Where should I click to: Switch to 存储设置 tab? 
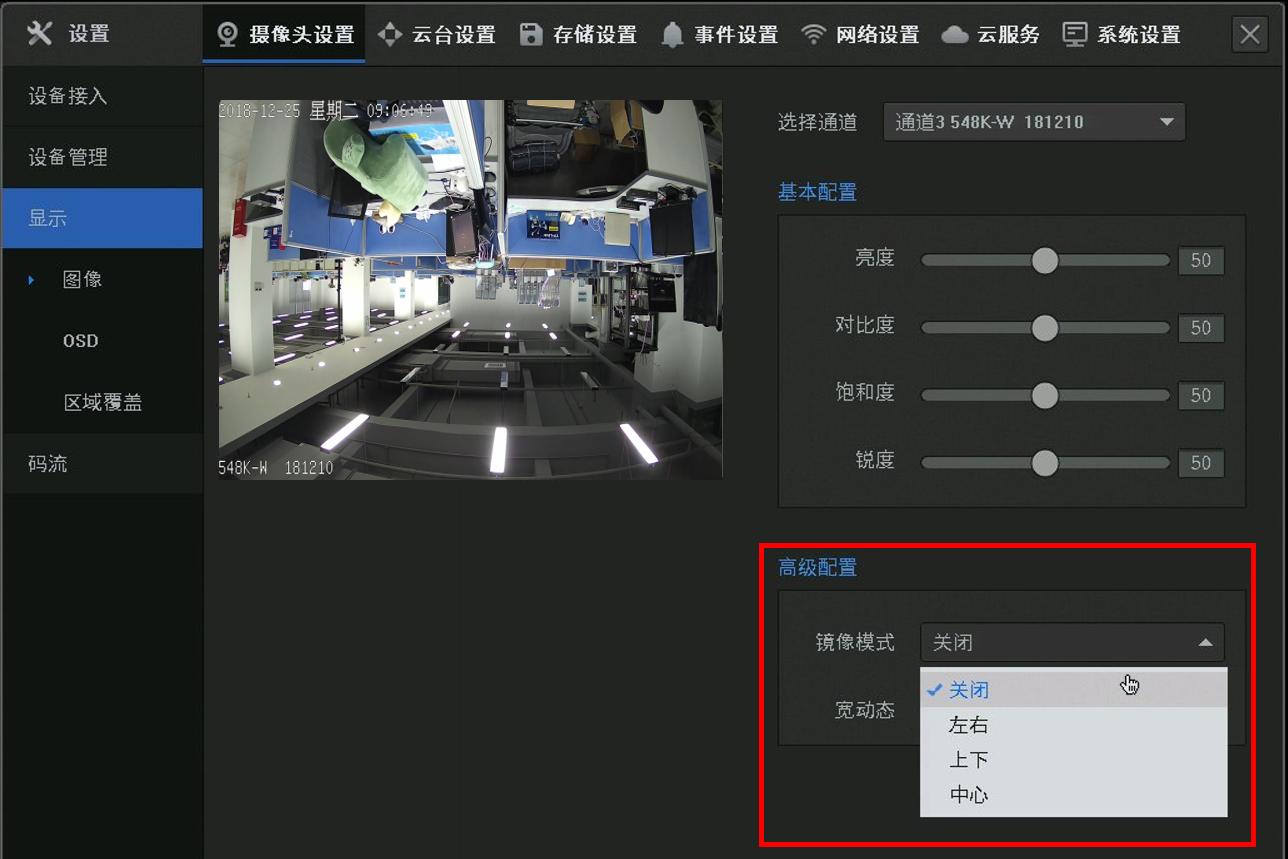tap(579, 34)
